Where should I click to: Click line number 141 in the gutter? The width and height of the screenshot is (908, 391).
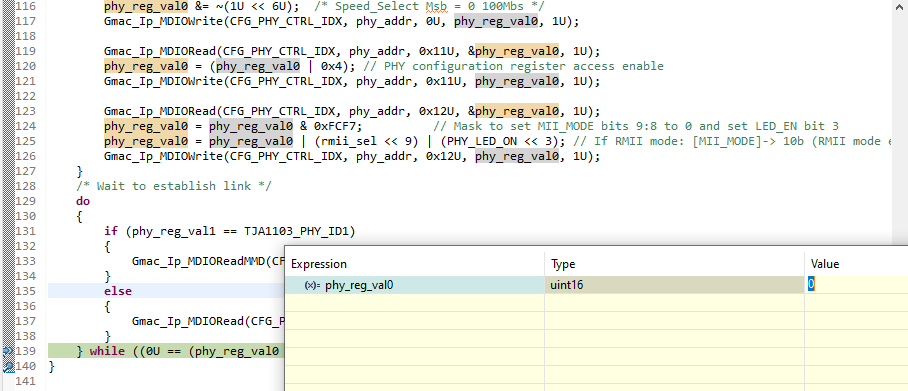click(x=26, y=381)
